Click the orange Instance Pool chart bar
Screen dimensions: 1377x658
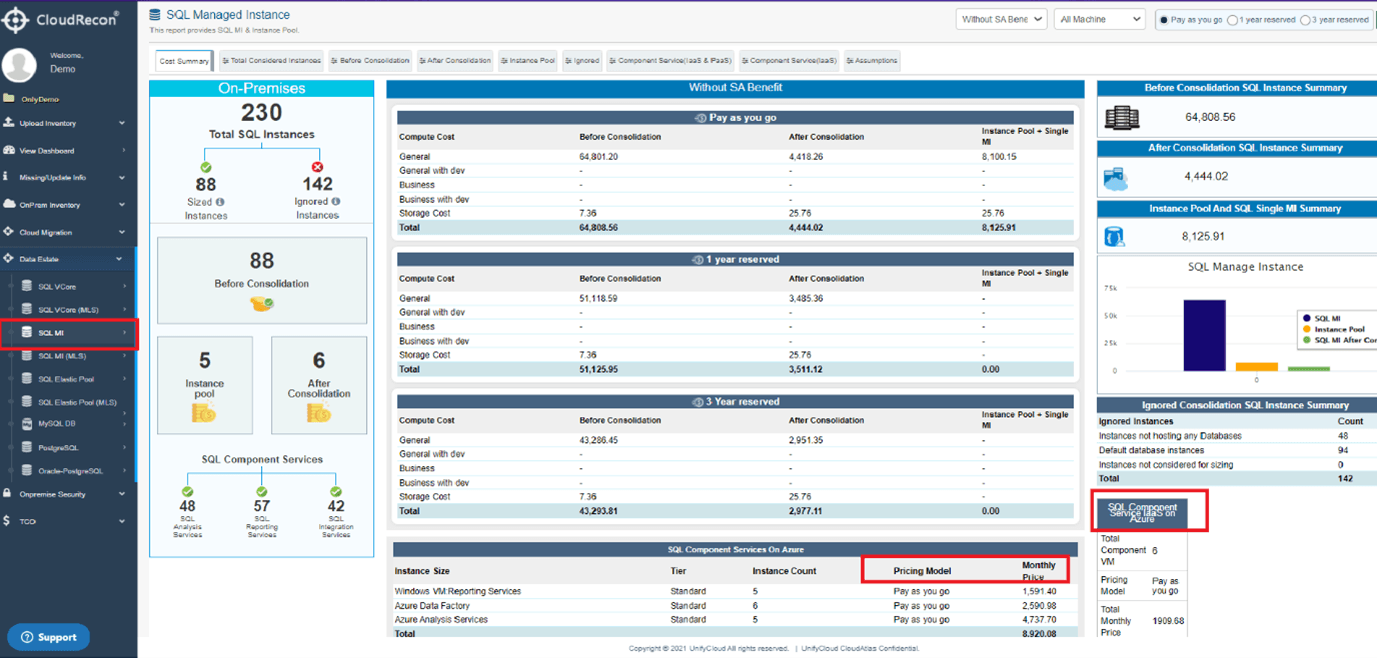coord(1257,367)
